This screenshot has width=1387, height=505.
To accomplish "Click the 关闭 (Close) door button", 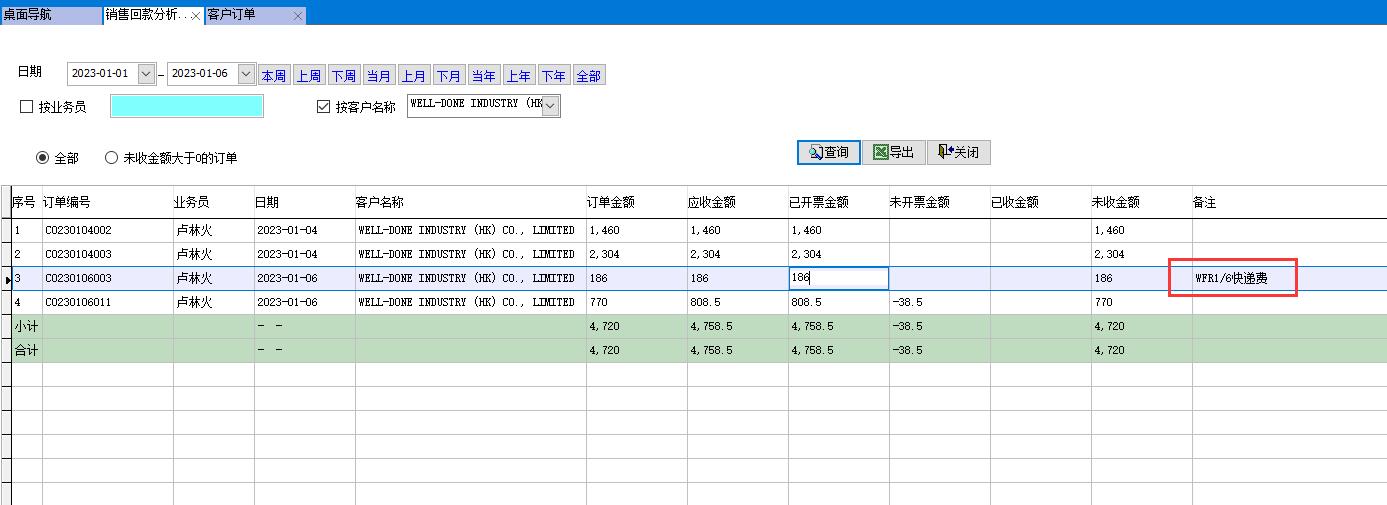I will coord(958,152).
